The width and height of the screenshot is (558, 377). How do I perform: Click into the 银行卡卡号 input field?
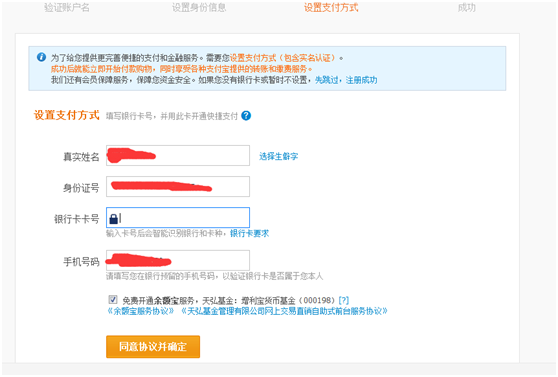(178, 218)
